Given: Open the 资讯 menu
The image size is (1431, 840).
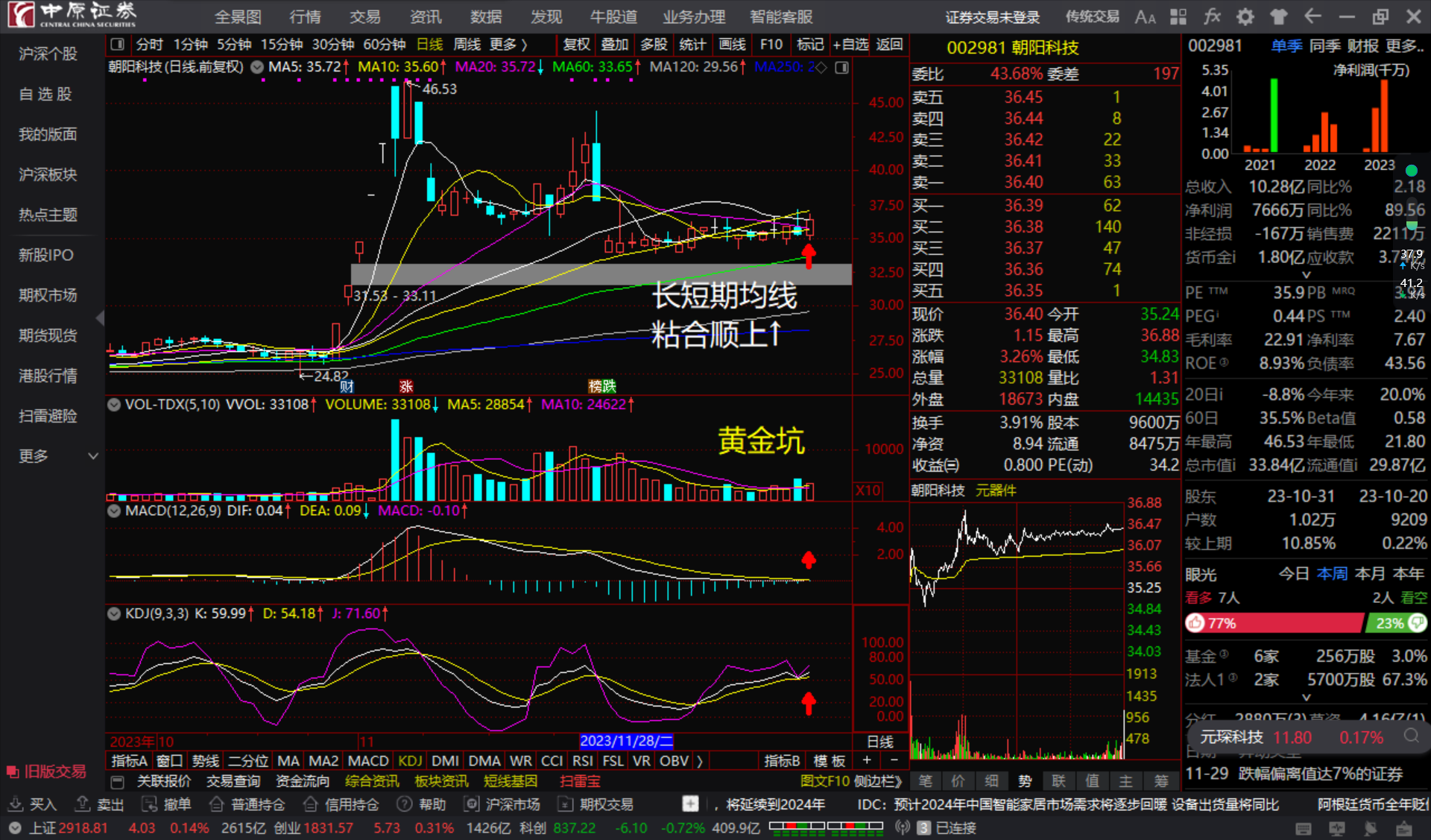Looking at the screenshot, I should pos(426,17).
